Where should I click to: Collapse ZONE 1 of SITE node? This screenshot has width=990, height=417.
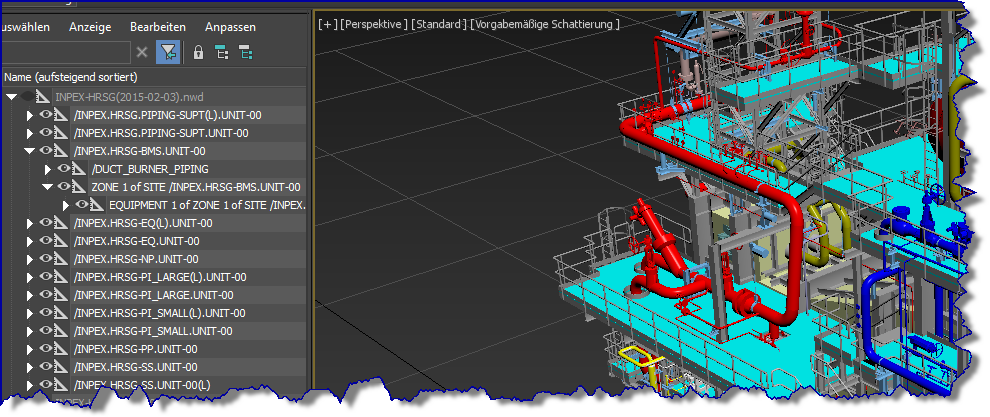47,187
